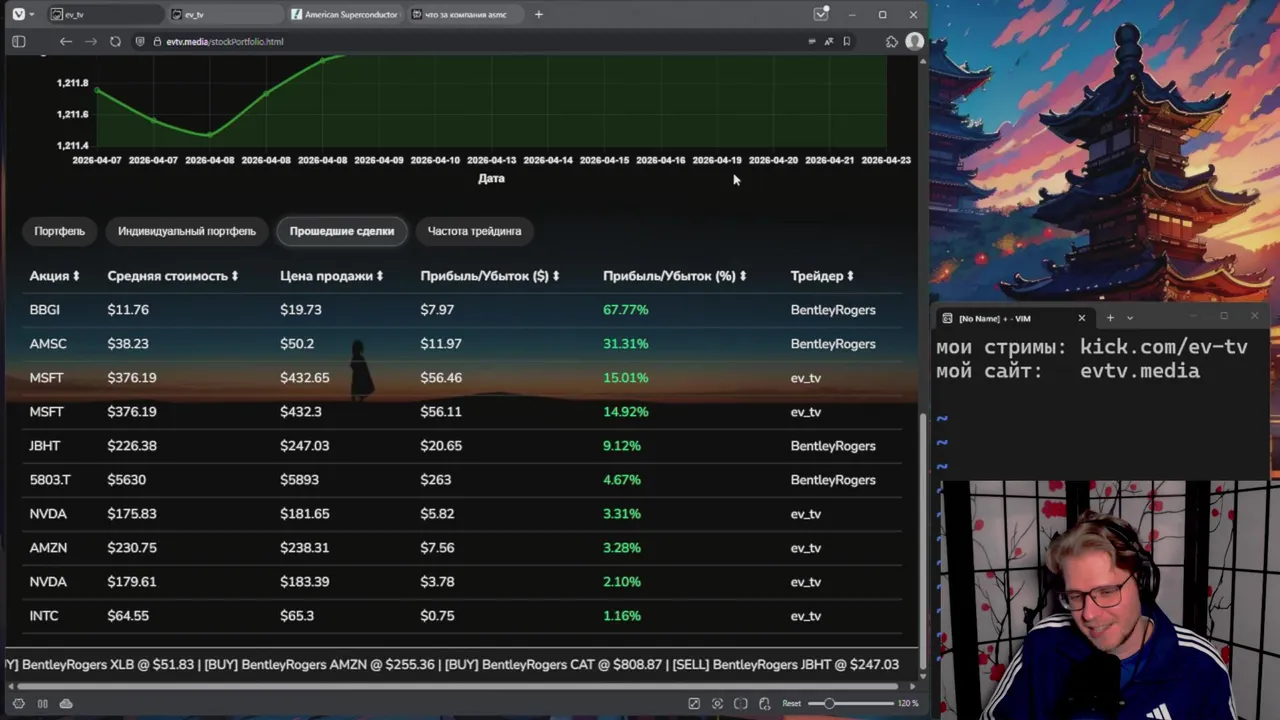
Task: Open the extensions puzzle icon
Action: coord(892,41)
